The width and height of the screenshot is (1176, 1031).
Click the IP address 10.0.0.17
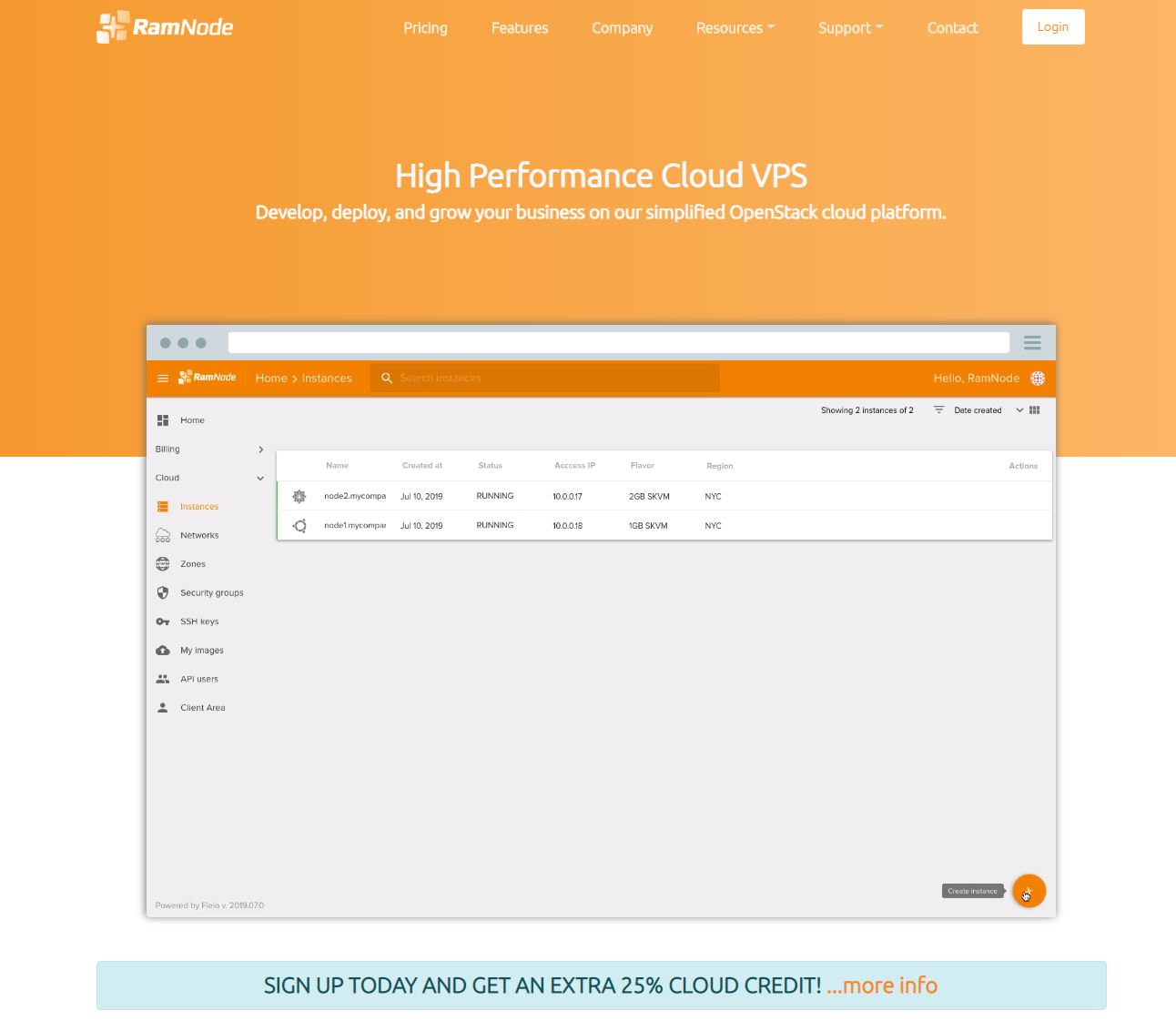(567, 497)
